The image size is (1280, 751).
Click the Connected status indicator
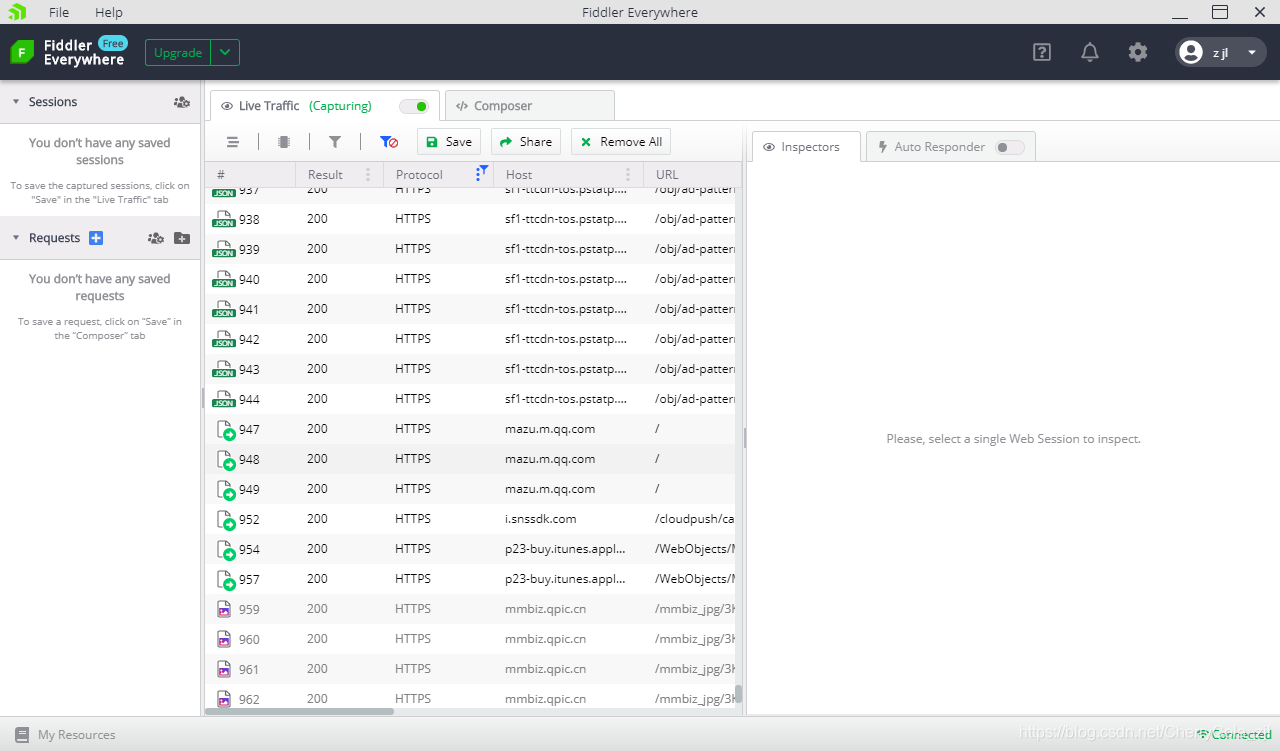(x=1234, y=735)
